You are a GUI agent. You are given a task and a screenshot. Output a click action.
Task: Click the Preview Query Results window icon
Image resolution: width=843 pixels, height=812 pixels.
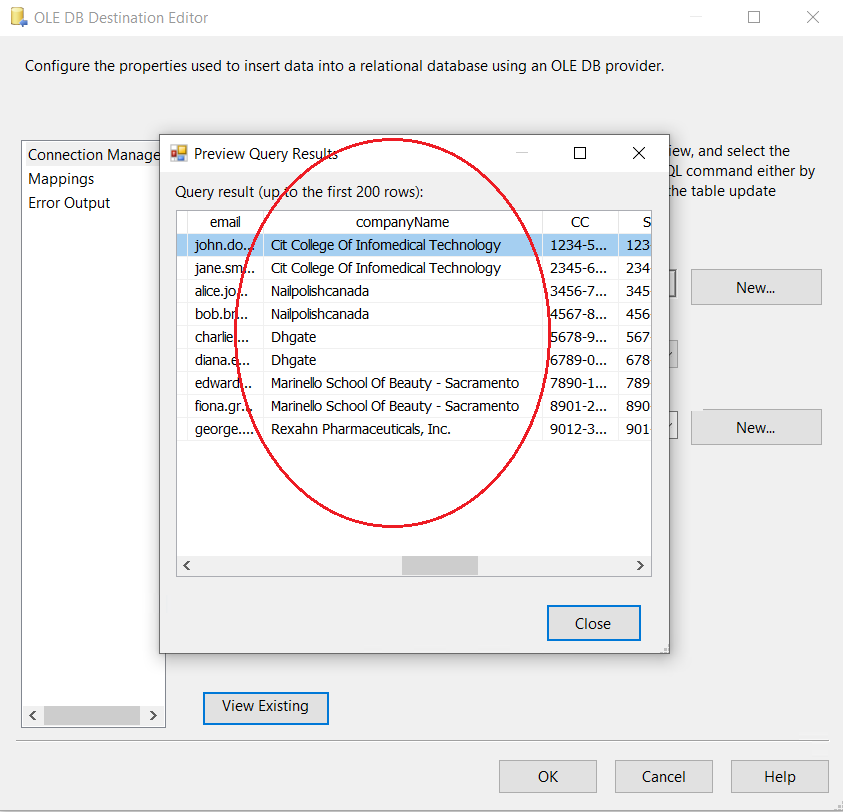(179, 153)
